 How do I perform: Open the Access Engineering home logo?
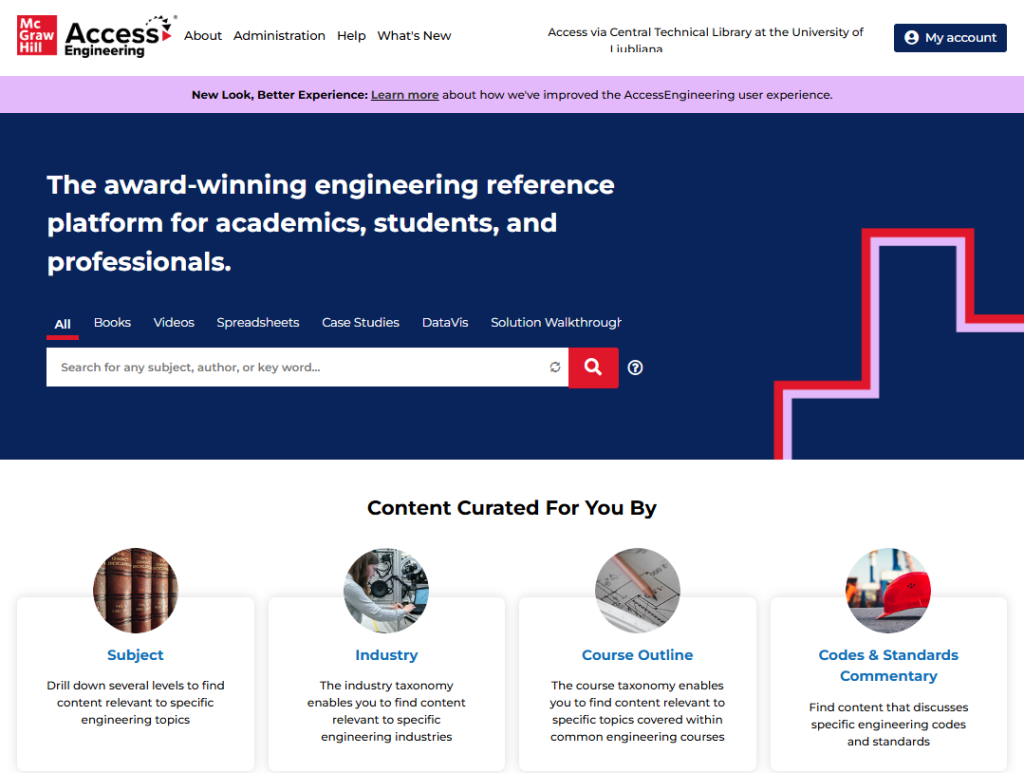click(x=119, y=37)
